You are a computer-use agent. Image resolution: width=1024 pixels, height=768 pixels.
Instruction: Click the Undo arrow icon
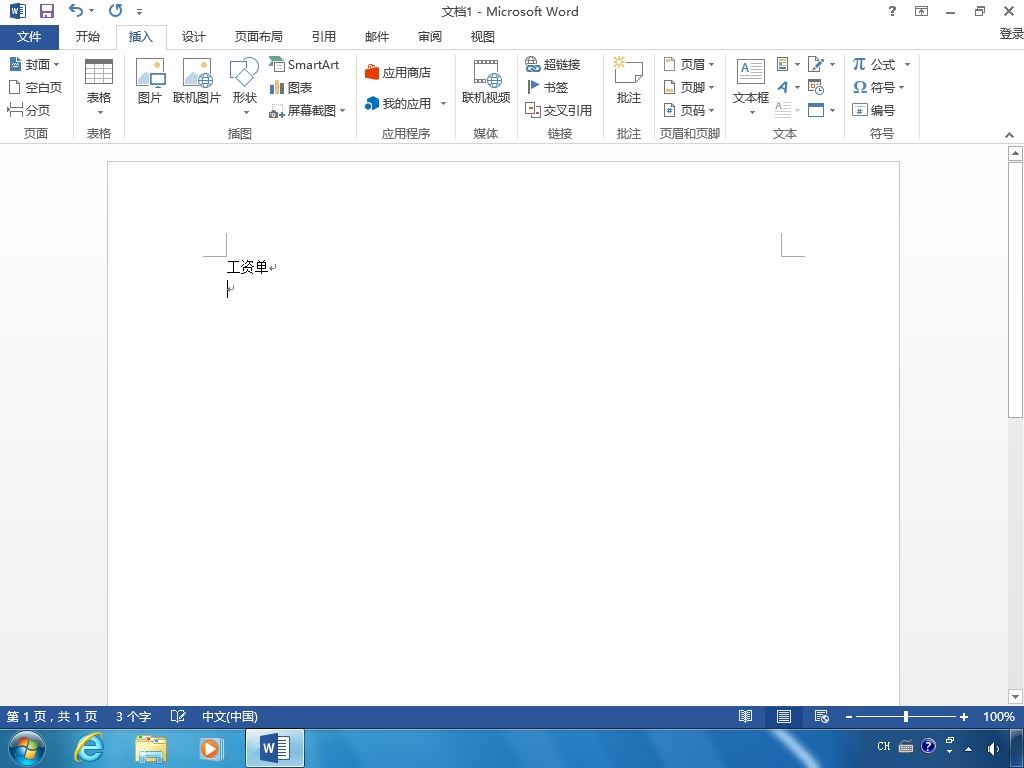tap(76, 10)
